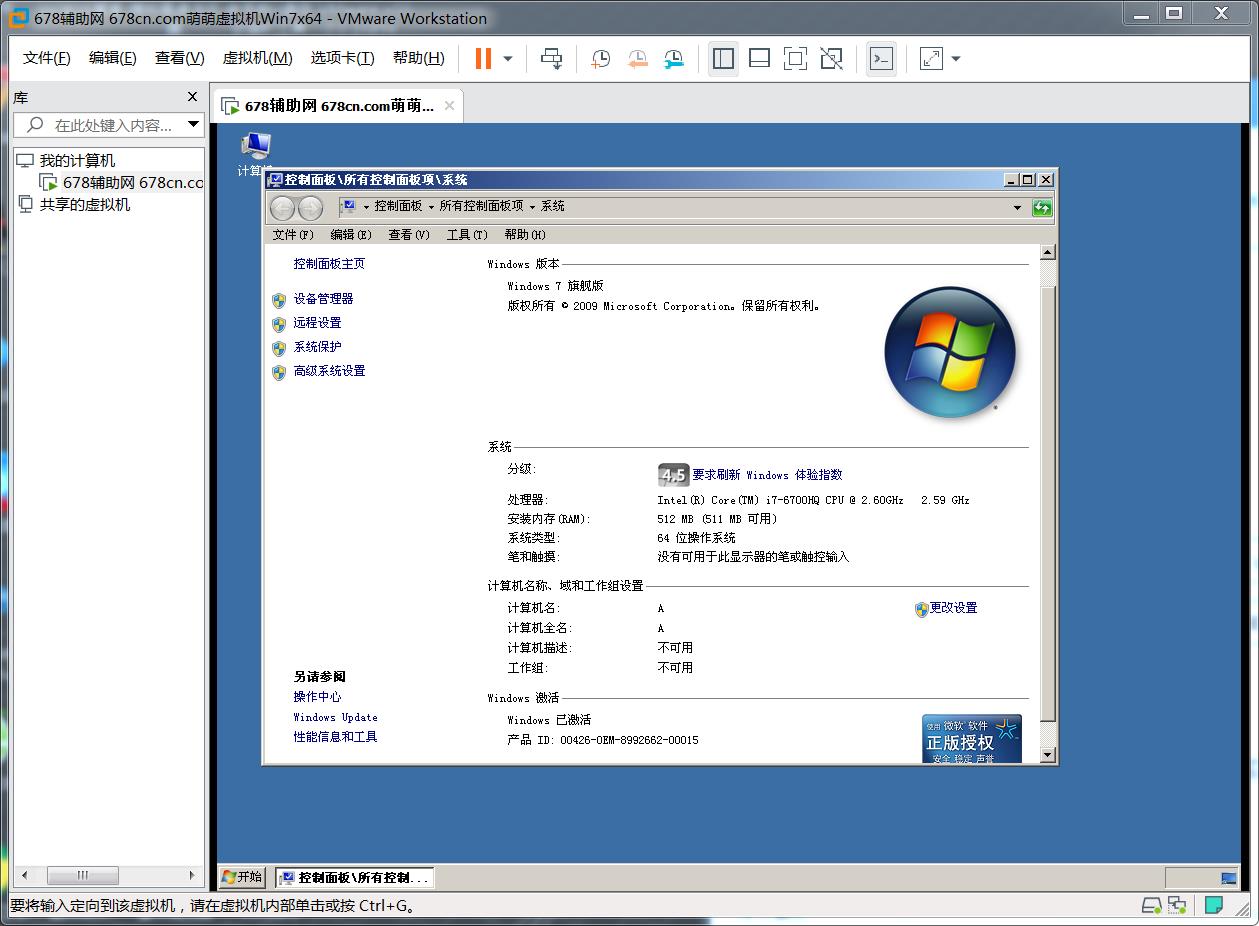The width and height of the screenshot is (1259, 926).
Task: Click the back navigation button in System window
Action: coord(283,208)
